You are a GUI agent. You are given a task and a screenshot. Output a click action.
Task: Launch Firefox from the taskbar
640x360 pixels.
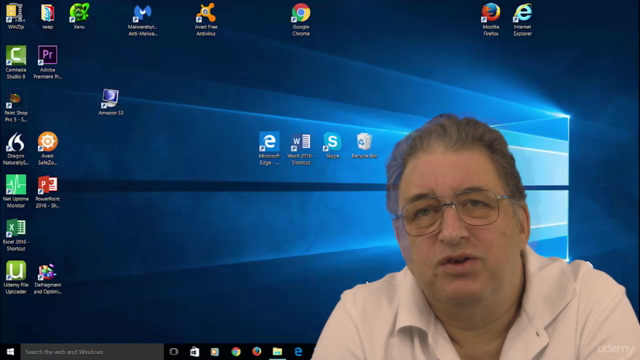pos(256,351)
